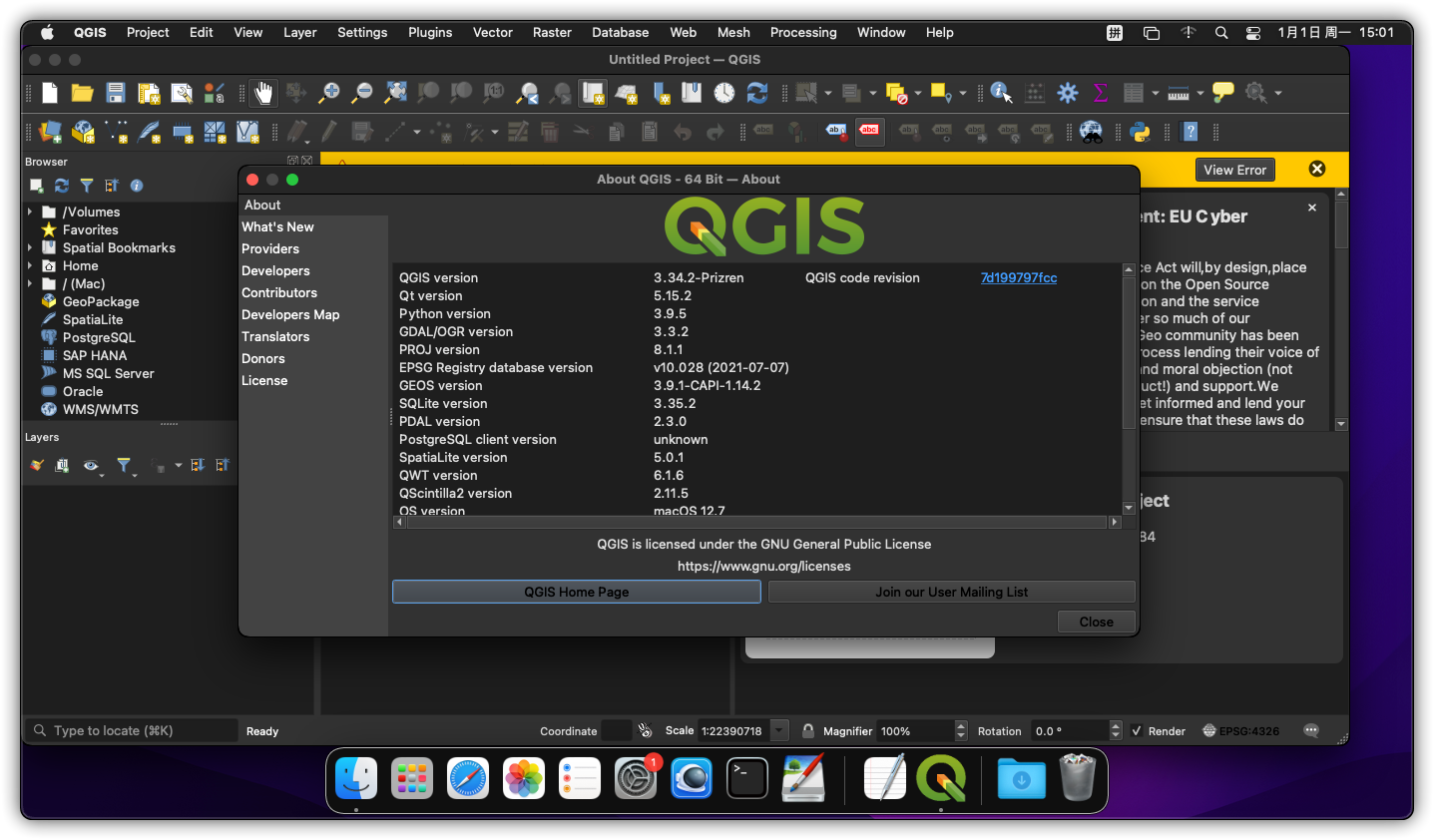This screenshot has height=840, width=1434.
Task: Refresh the Browser panel
Action: click(62, 186)
